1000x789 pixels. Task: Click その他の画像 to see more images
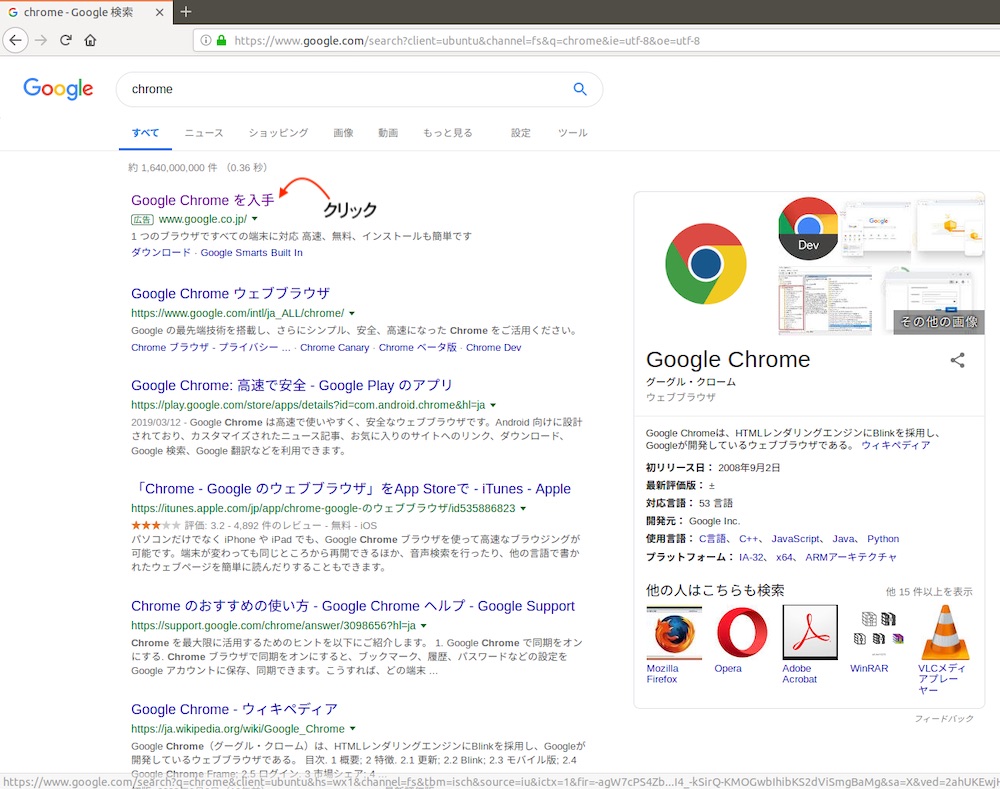pos(938,321)
